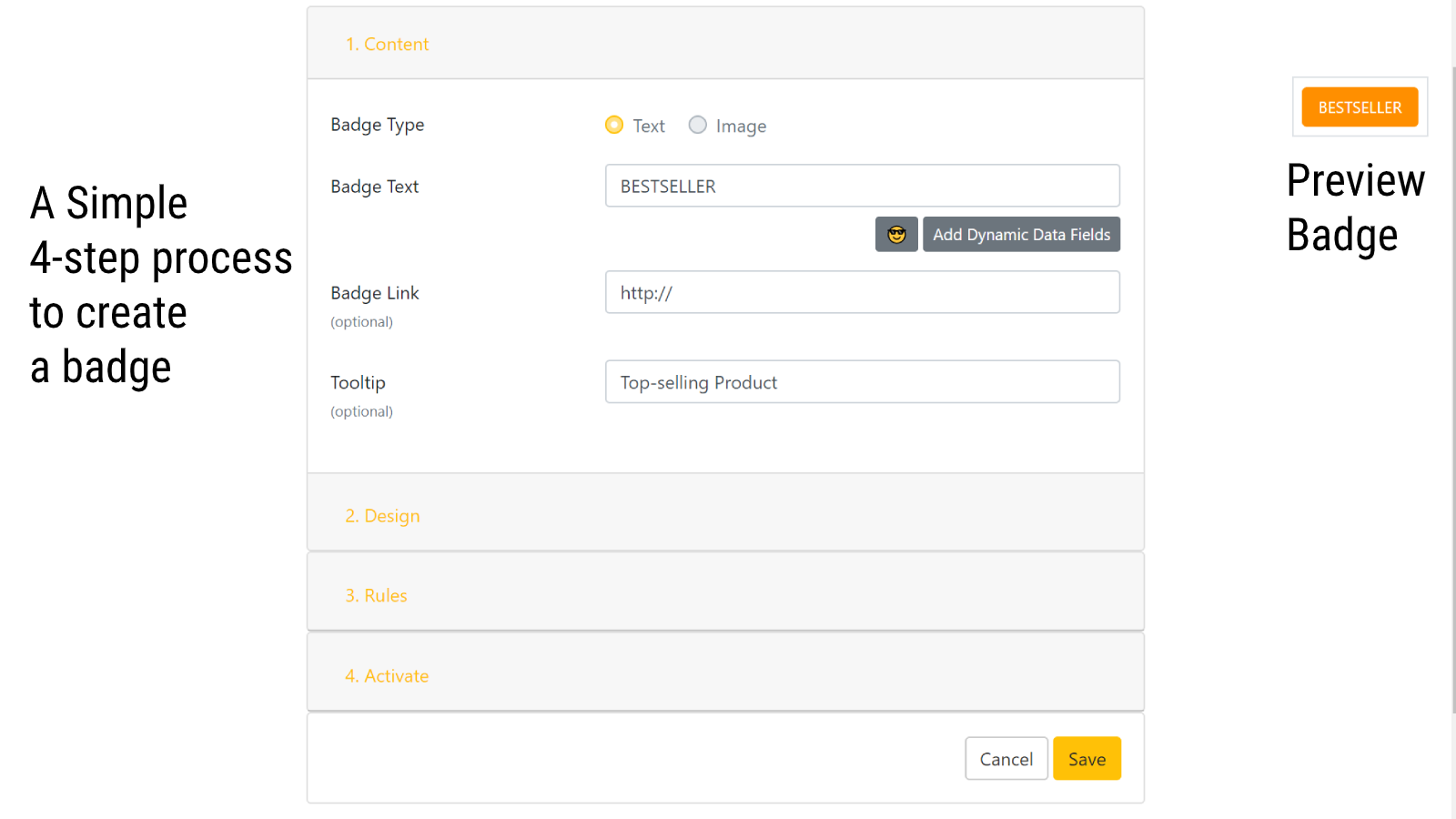Save the badge with the Save button
Image resolution: width=1456 pixels, height=819 pixels.
point(1087,759)
